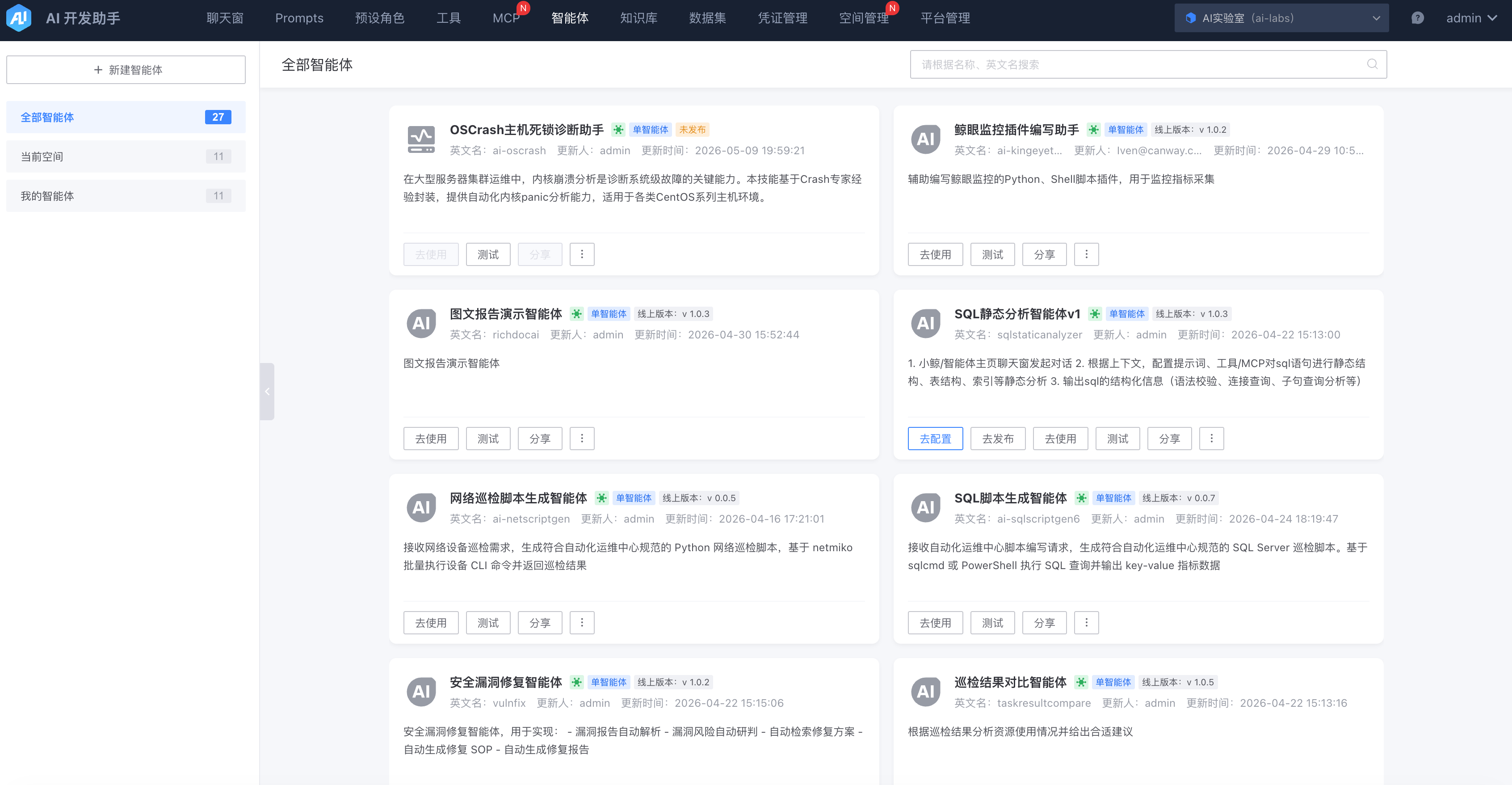Select 全部智能体 in the sidebar
The width and height of the screenshot is (1512, 785).
click(126, 118)
